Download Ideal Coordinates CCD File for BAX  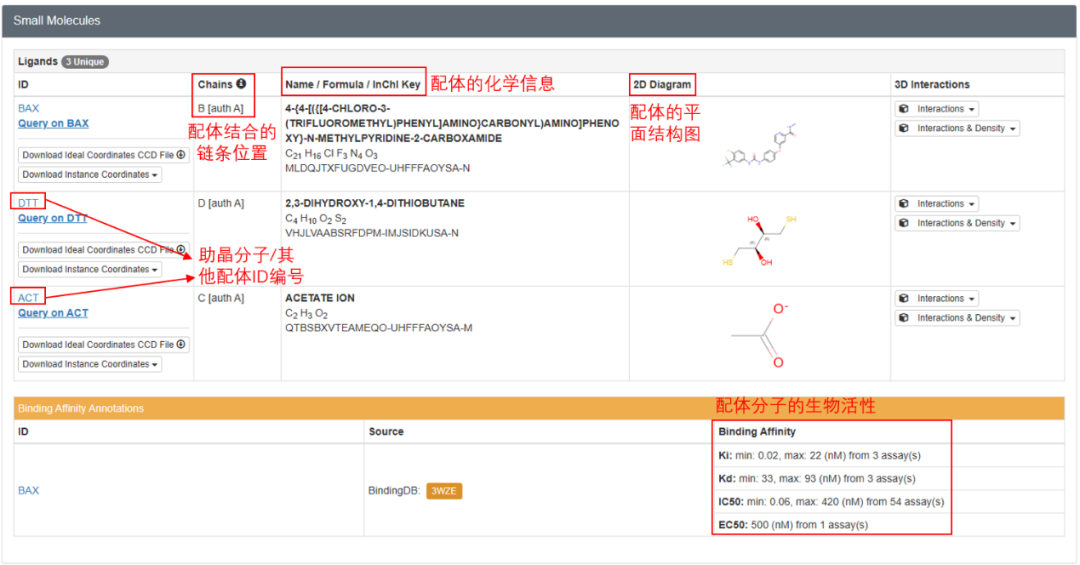103,155
